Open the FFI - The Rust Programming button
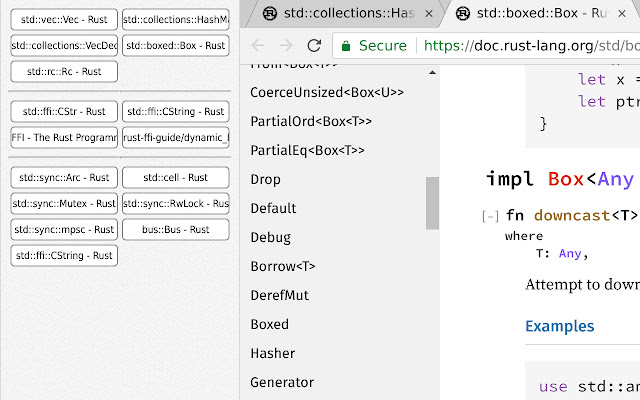 coord(64,138)
